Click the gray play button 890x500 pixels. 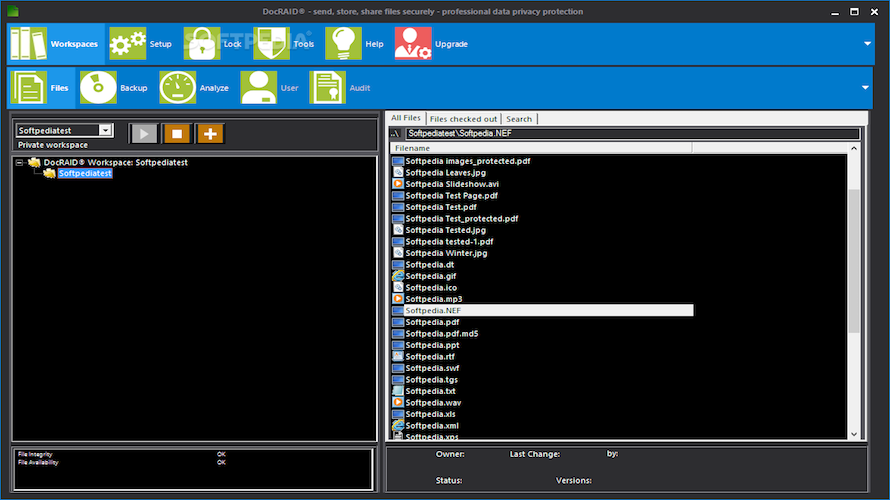[x=144, y=134]
